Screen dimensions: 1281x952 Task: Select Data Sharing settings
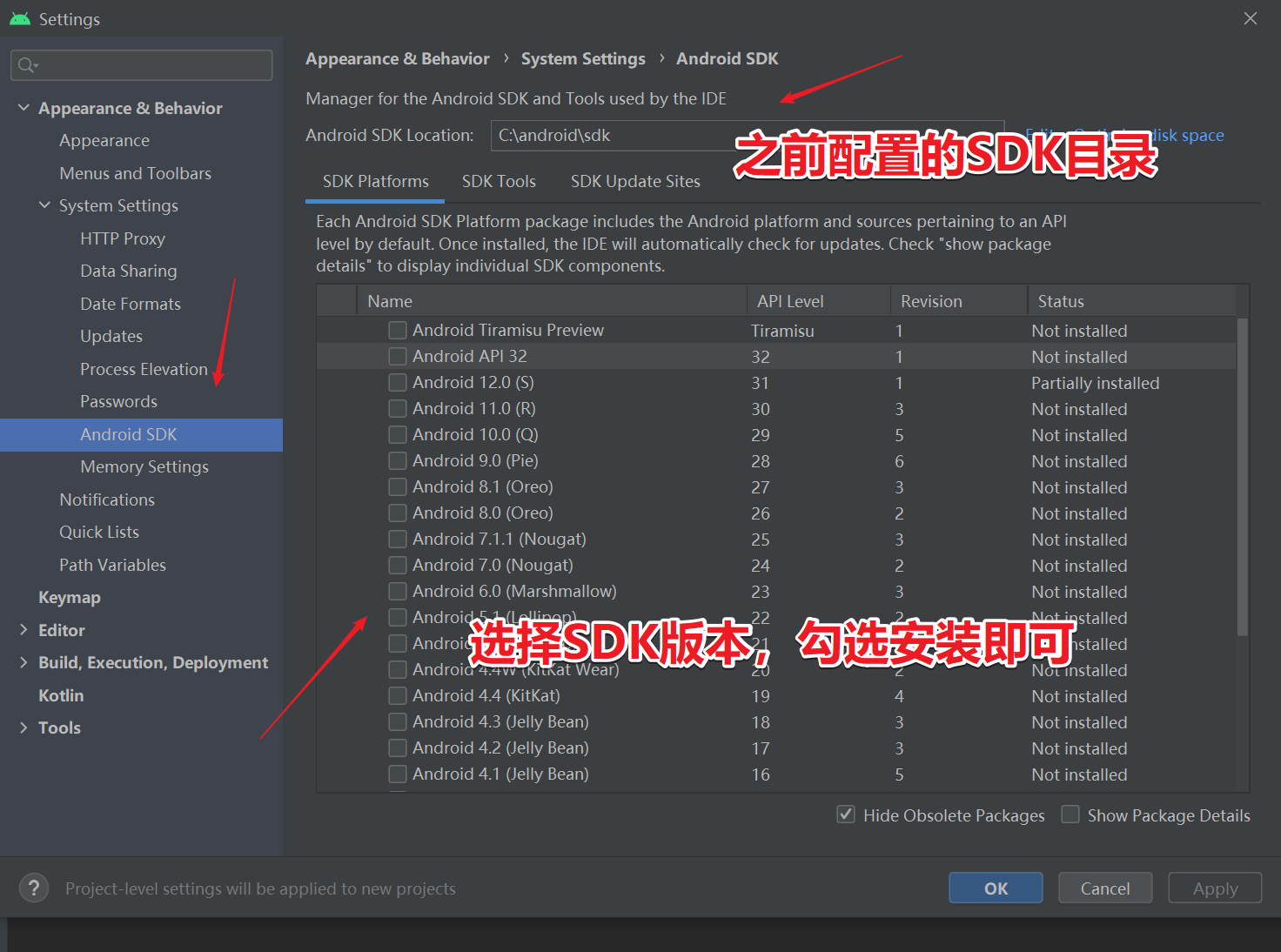tap(129, 271)
